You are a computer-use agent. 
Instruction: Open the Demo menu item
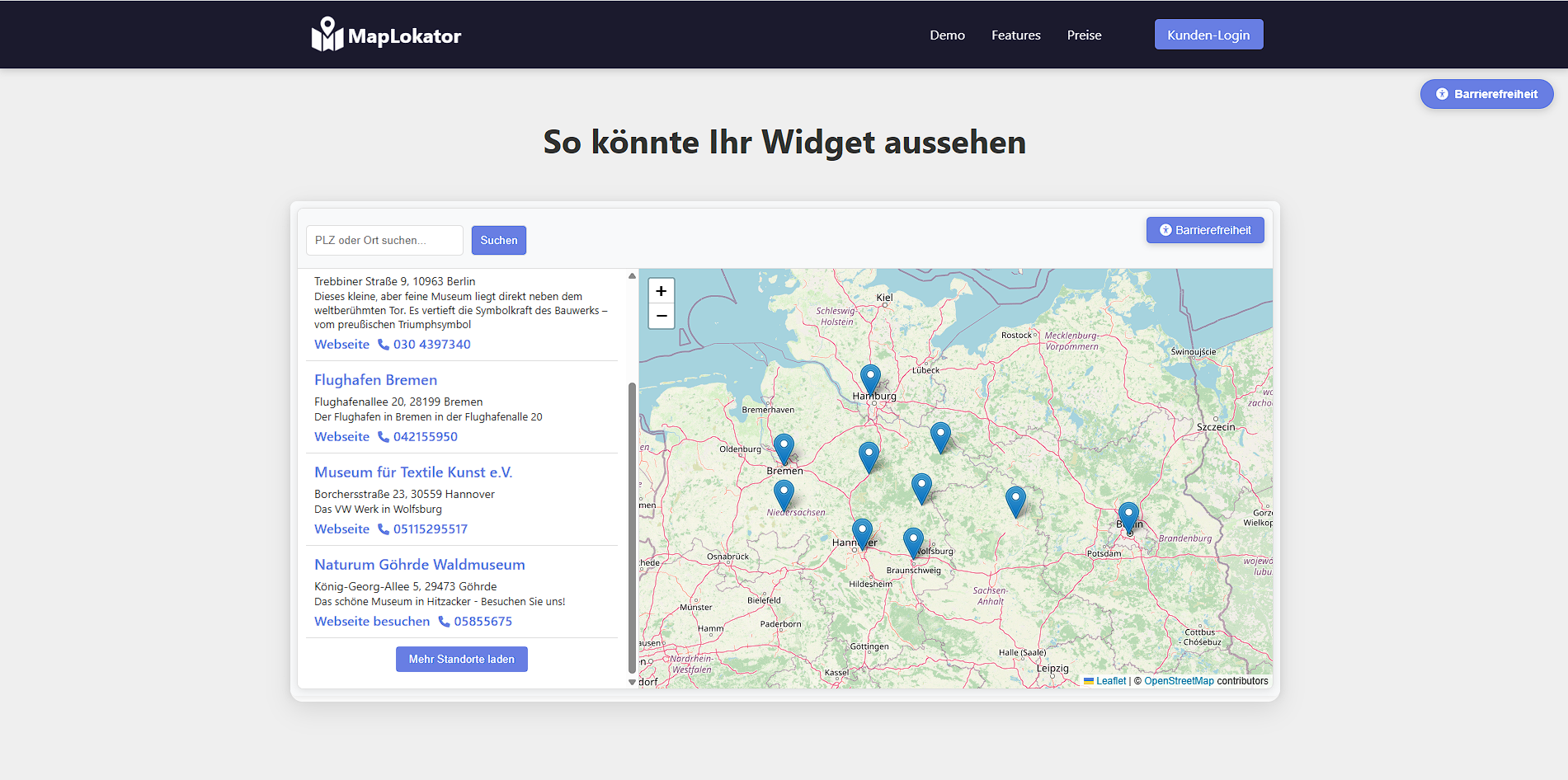[x=947, y=35]
